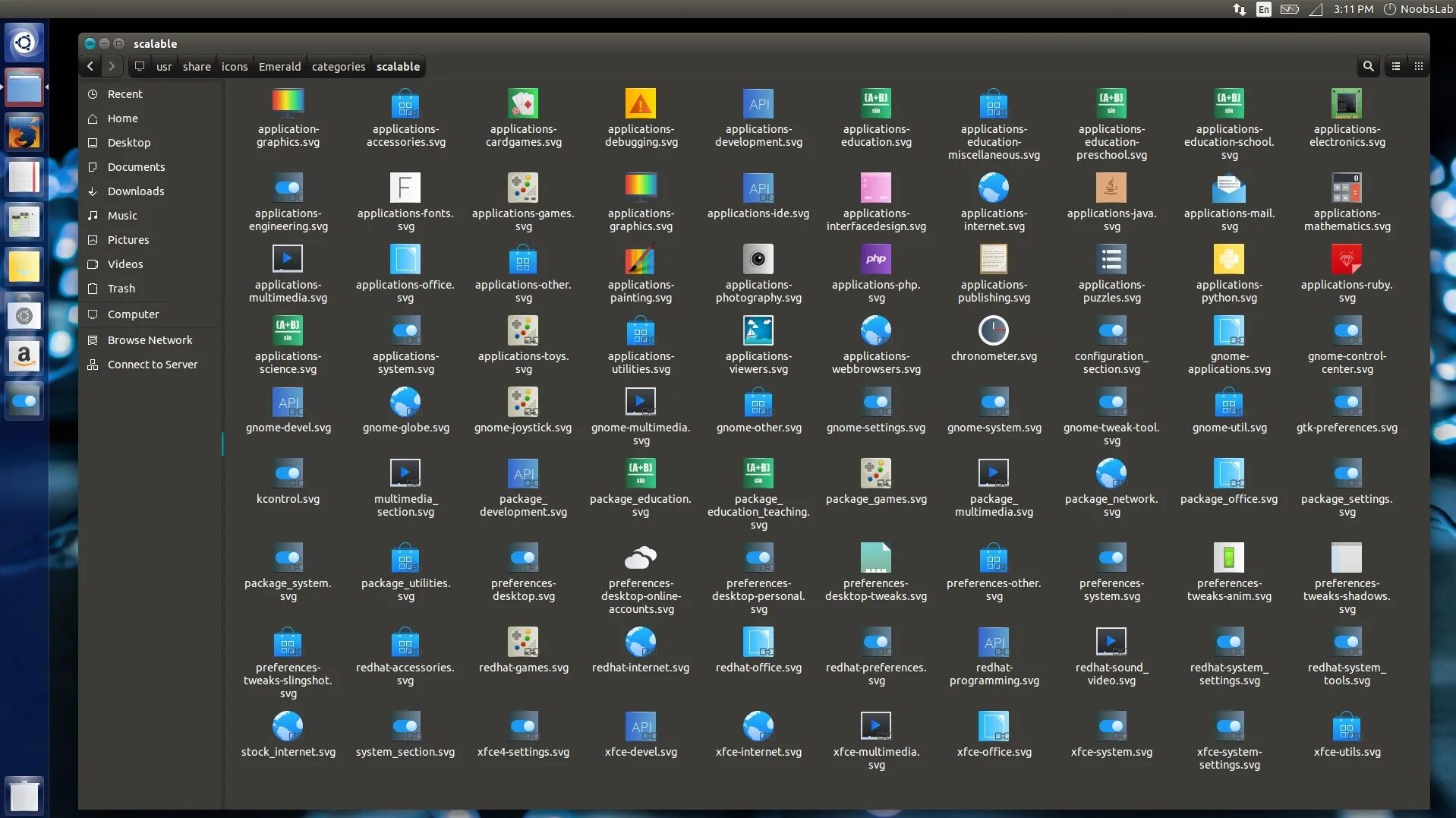The width and height of the screenshot is (1456, 818).
Task: Search files with the magnifier button
Action: click(1368, 66)
